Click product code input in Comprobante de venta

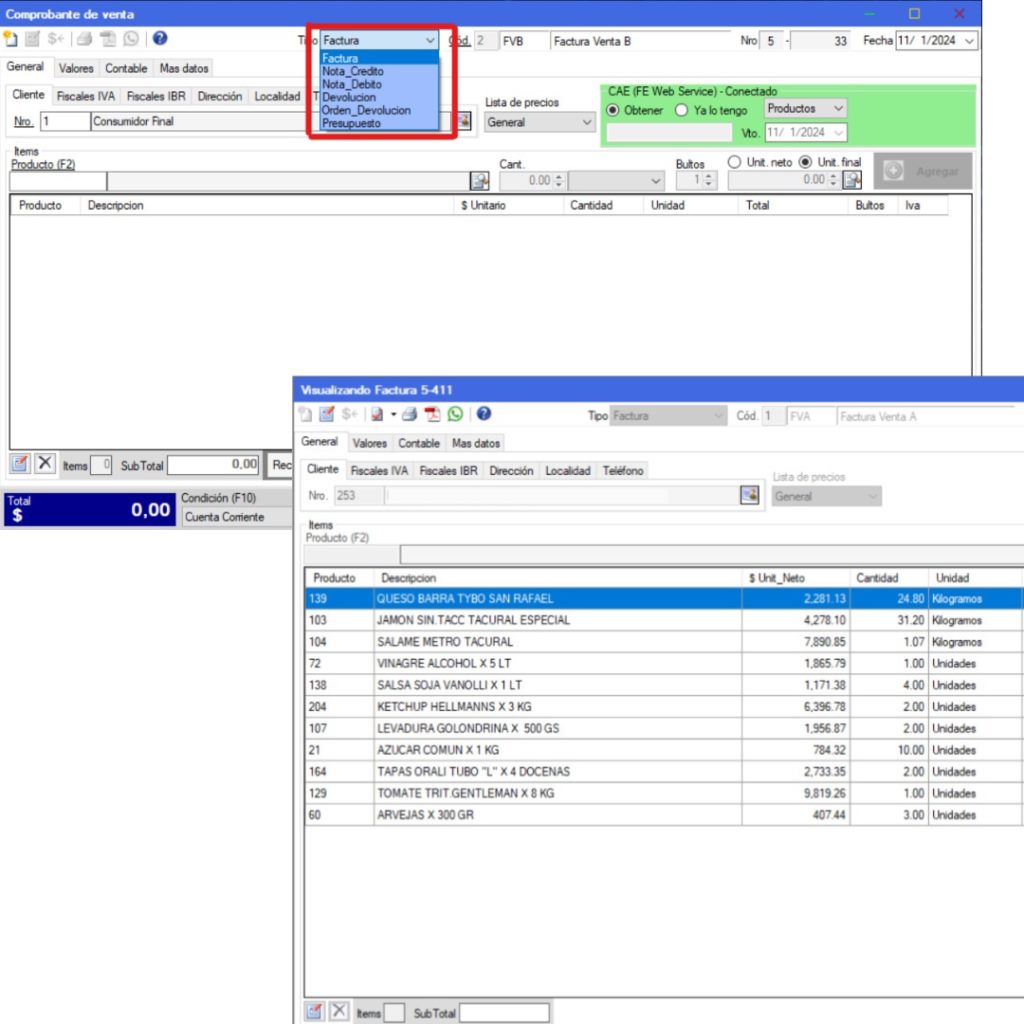pyautogui.click(x=58, y=182)
